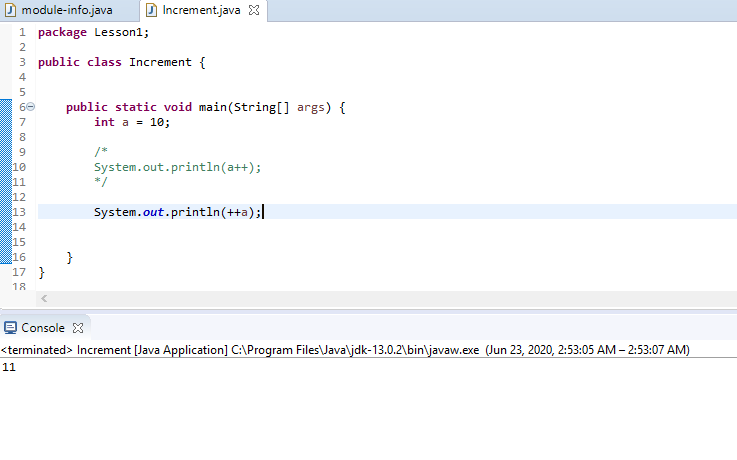
Task: Click the closing brace on line 17
Action: pyautogui.click(x=41, y=273)
